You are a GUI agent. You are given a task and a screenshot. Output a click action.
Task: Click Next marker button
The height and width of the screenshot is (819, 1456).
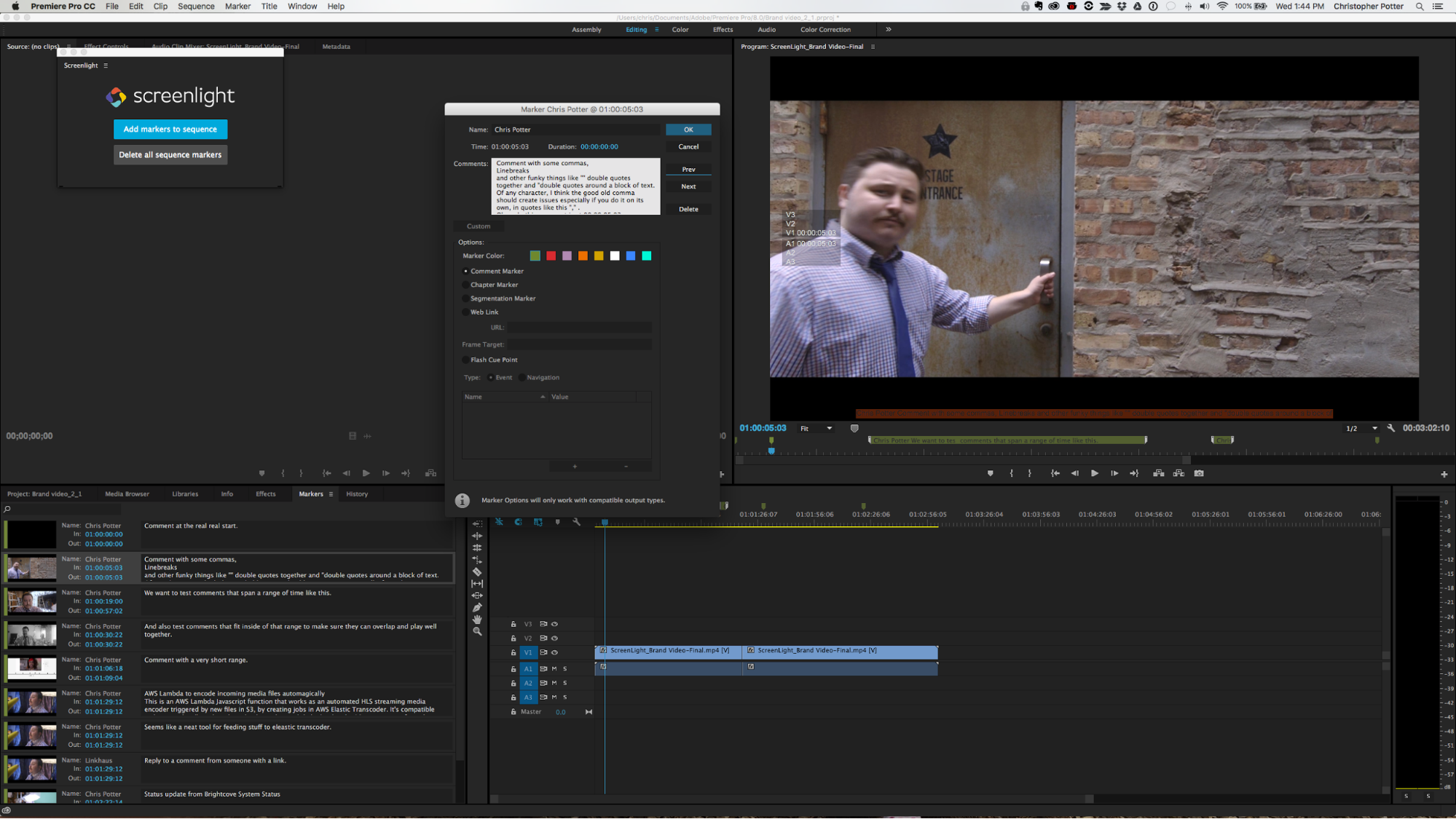coord(688,186)
